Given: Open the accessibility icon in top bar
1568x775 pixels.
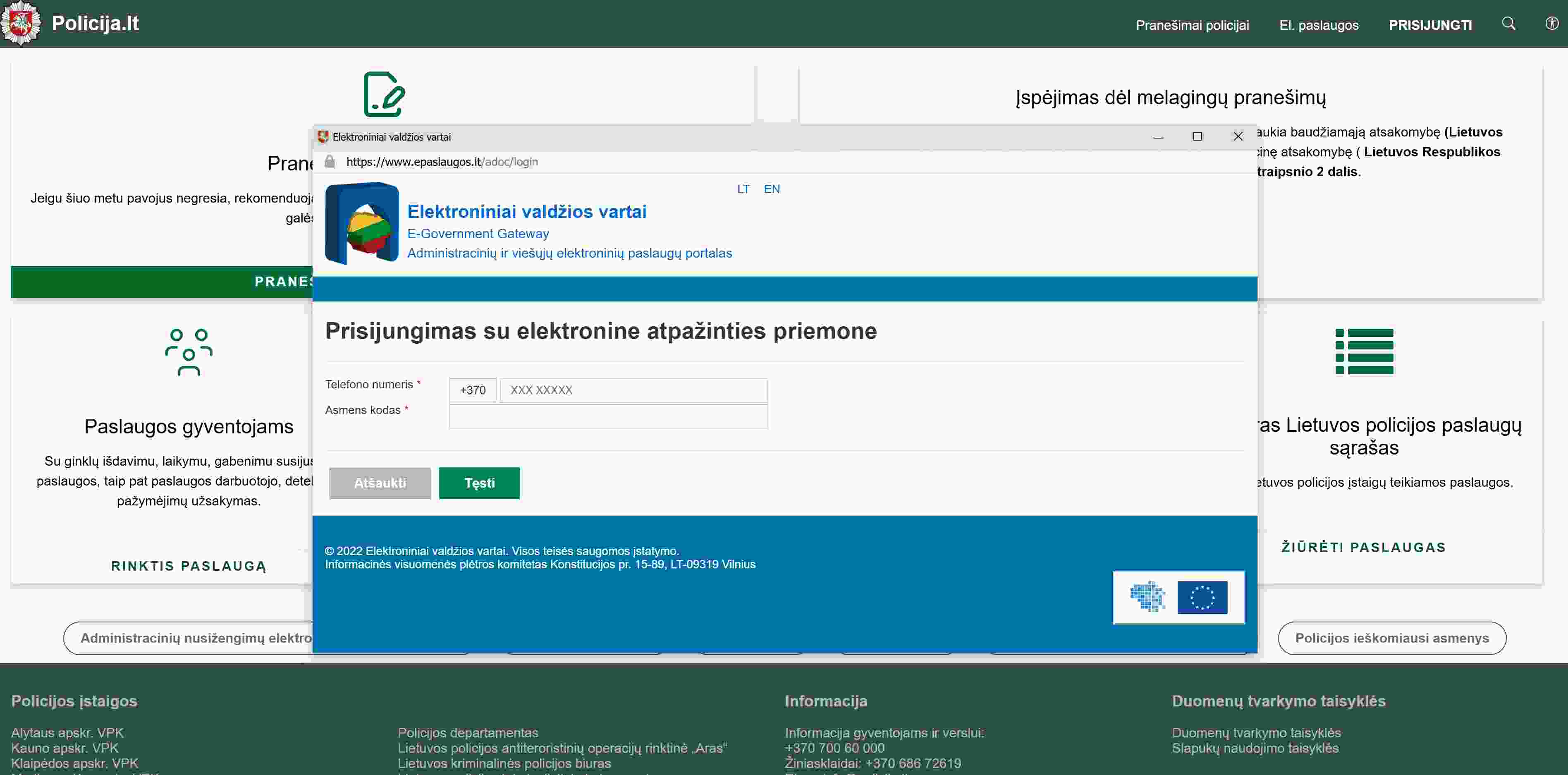Looking at the screenshot, I should tap(1551, 24).
